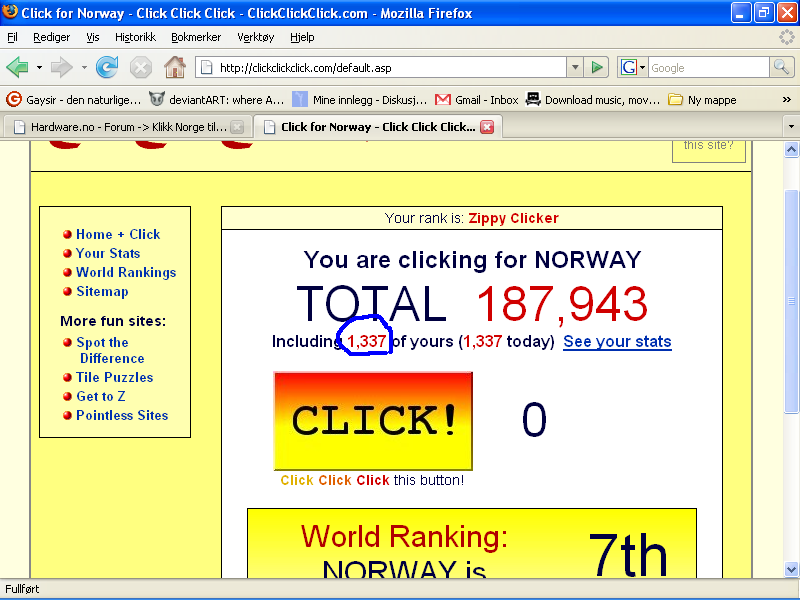Click the grey Forward arrow button
Viewport: 800px width, 600px height.
62,67
